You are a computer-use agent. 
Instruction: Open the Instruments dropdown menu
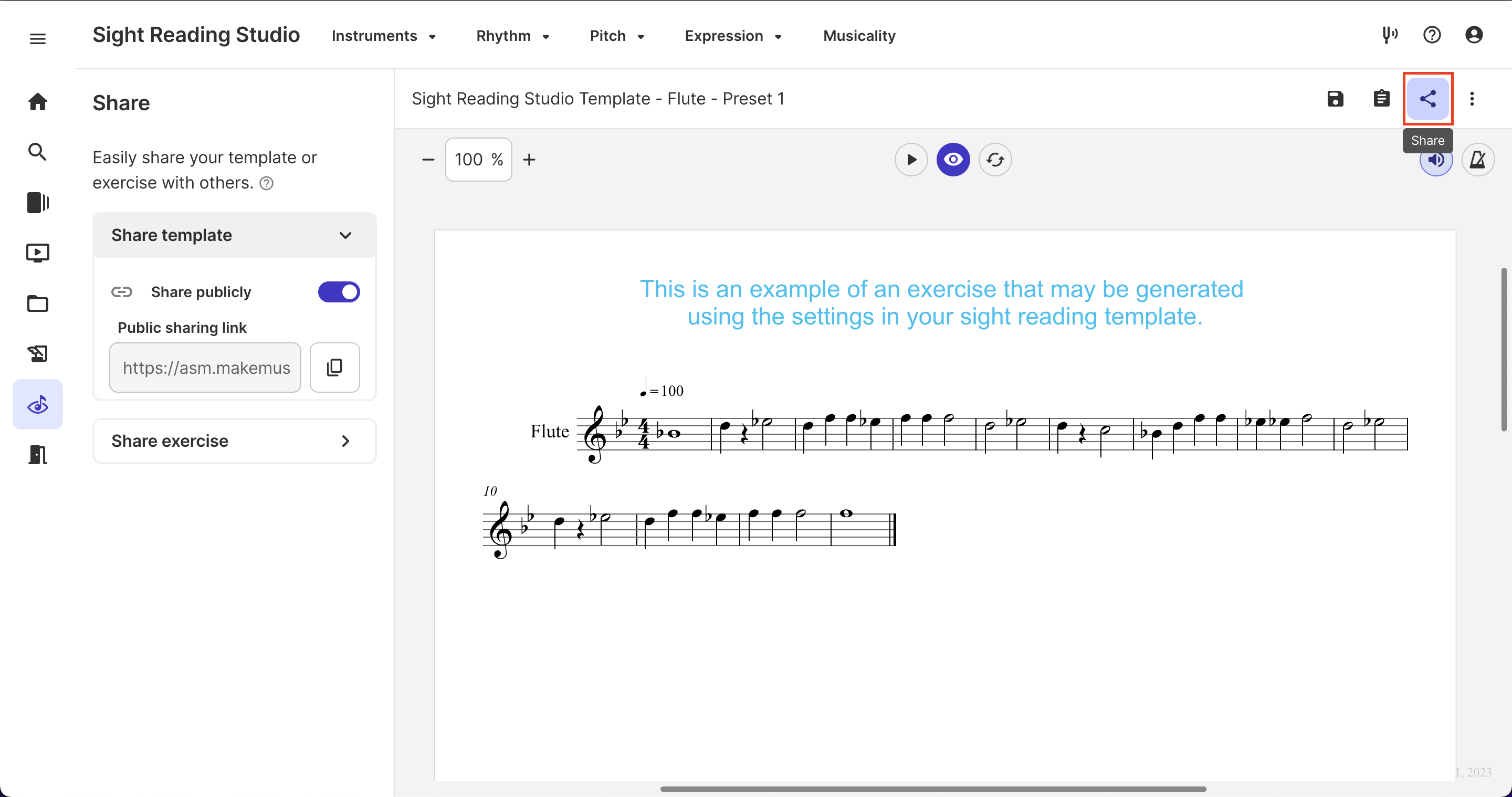383,36
